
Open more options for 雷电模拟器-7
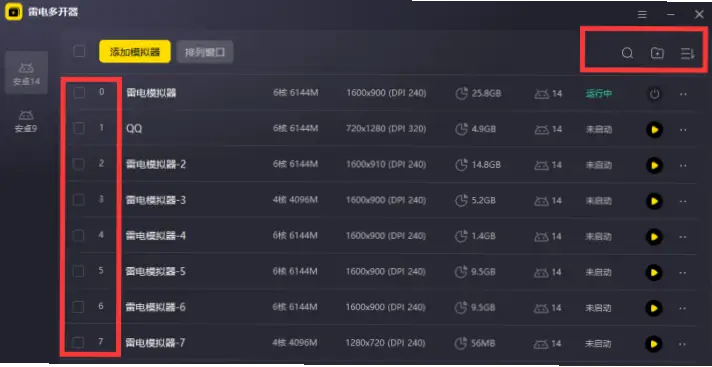(x=683, y=344)
